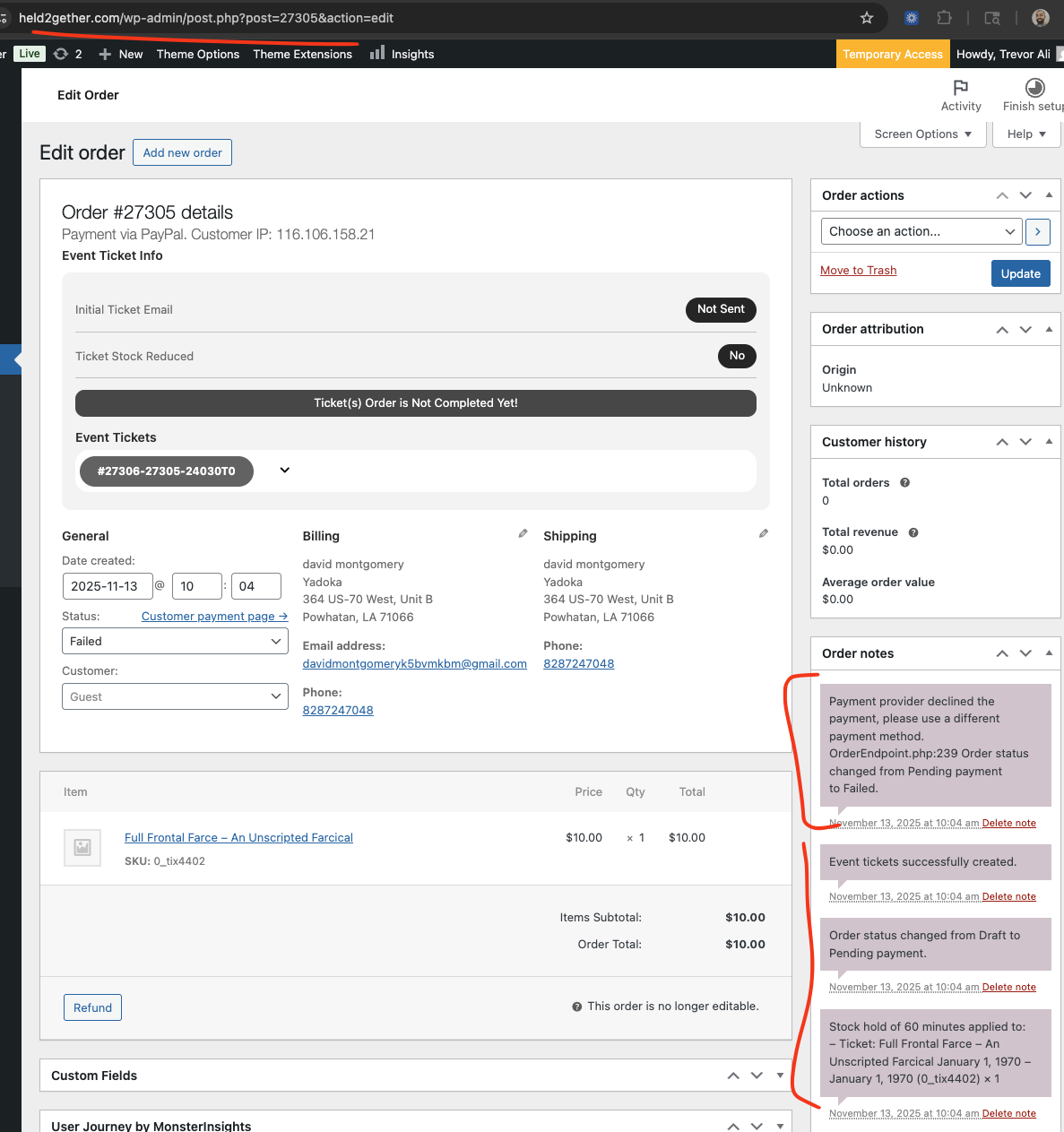Image resolution: width=1064 pixels, height=1132 pixels.
Task: Open the Activity flag icon
Action: [x=960, y=88]
